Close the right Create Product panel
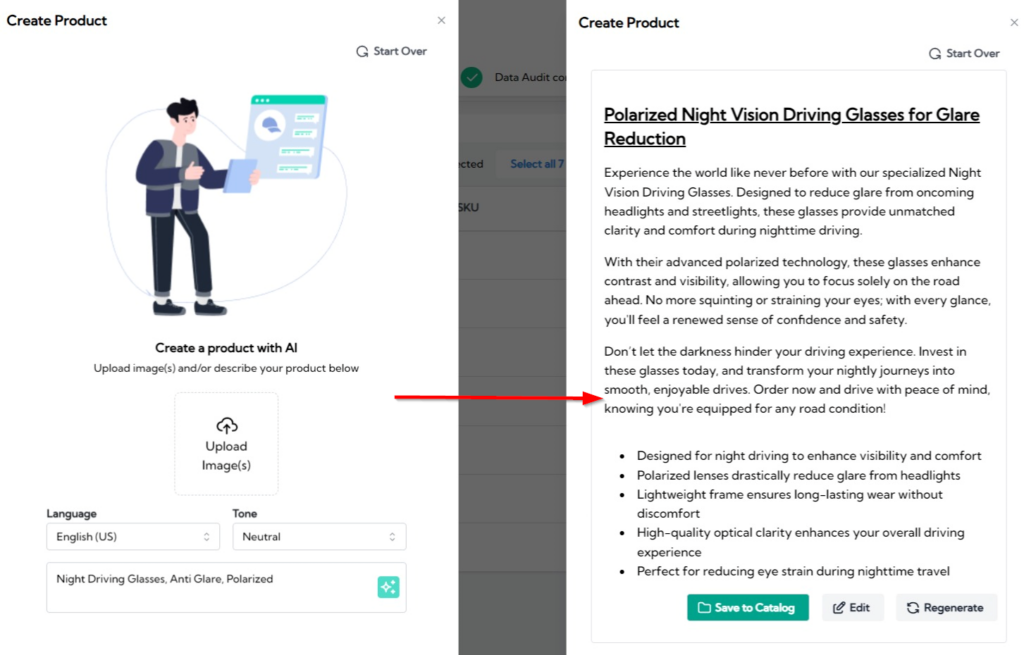The width and height of the screenshot is (1024, 655). 1014,22
